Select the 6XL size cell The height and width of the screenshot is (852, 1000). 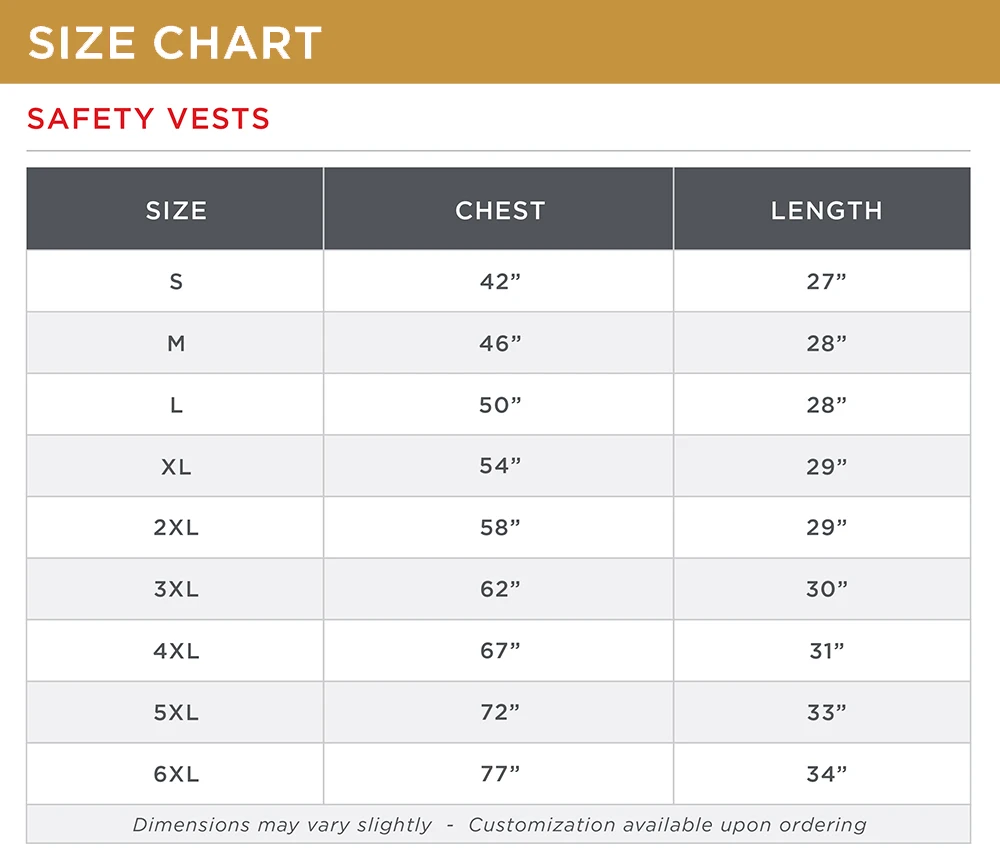click(x=176, y=774)
